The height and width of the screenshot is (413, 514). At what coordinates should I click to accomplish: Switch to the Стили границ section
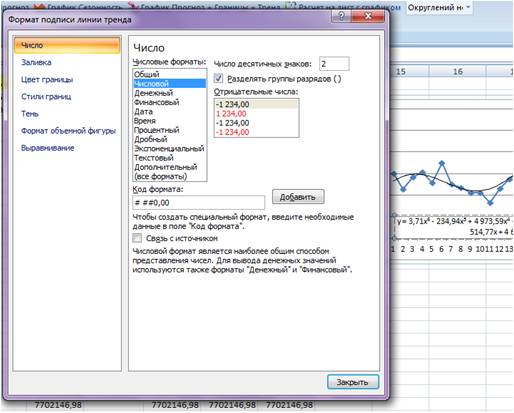point(46,97)
